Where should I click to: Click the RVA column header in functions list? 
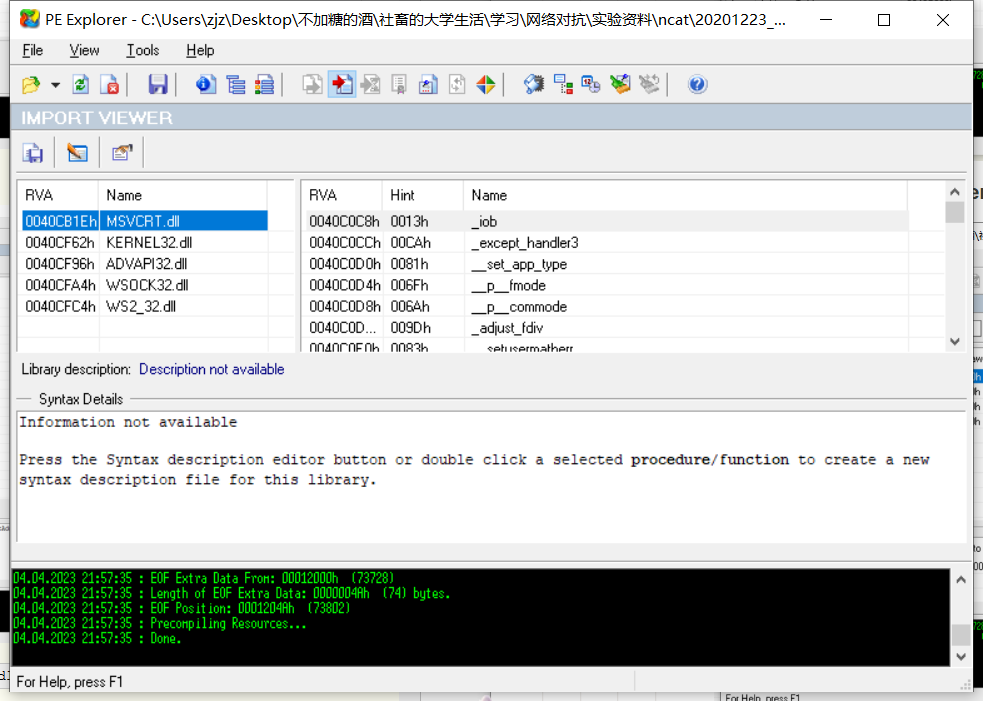[x=344, y=195]
